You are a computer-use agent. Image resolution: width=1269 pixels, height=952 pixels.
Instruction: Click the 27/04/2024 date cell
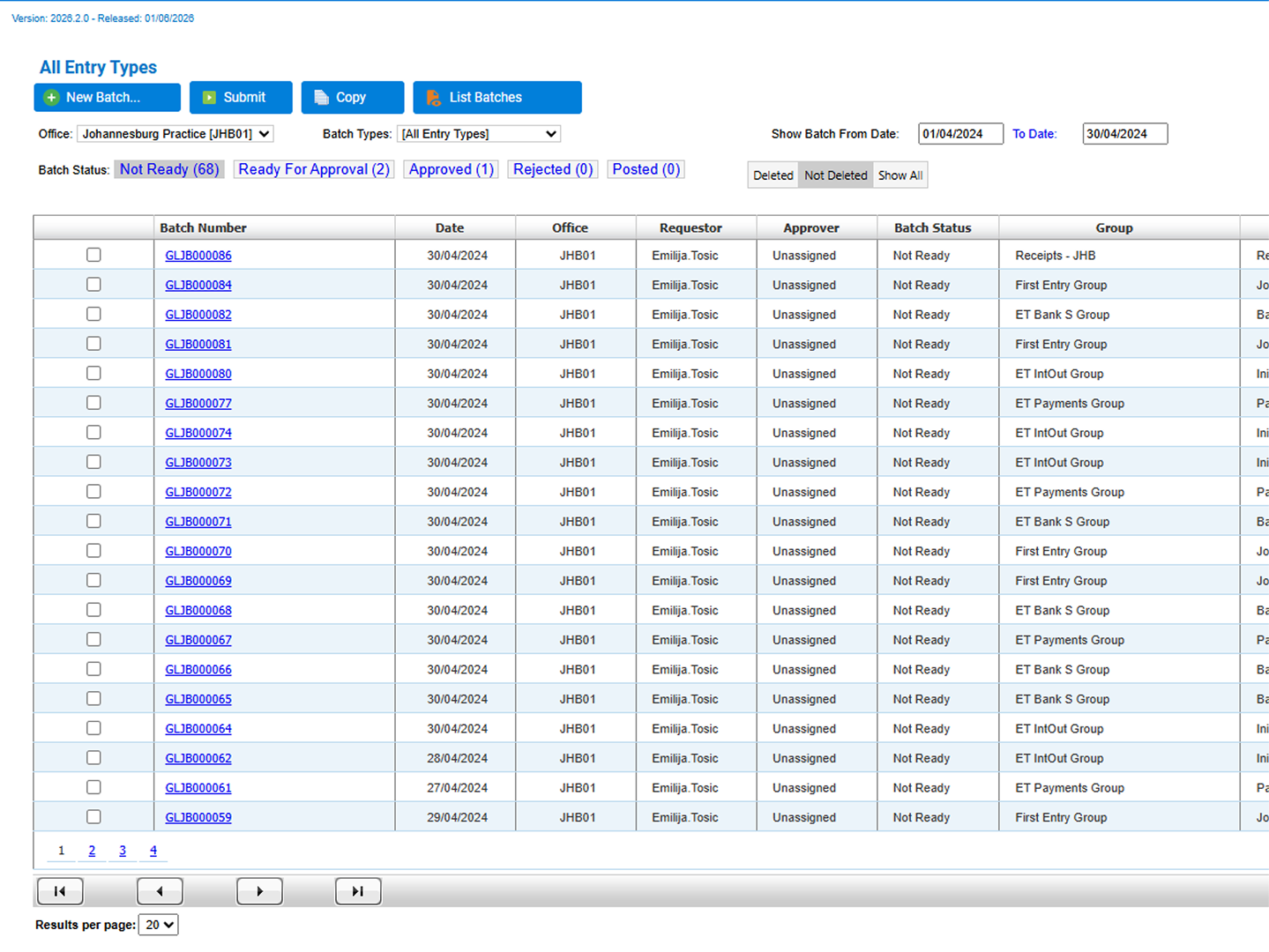457,788
